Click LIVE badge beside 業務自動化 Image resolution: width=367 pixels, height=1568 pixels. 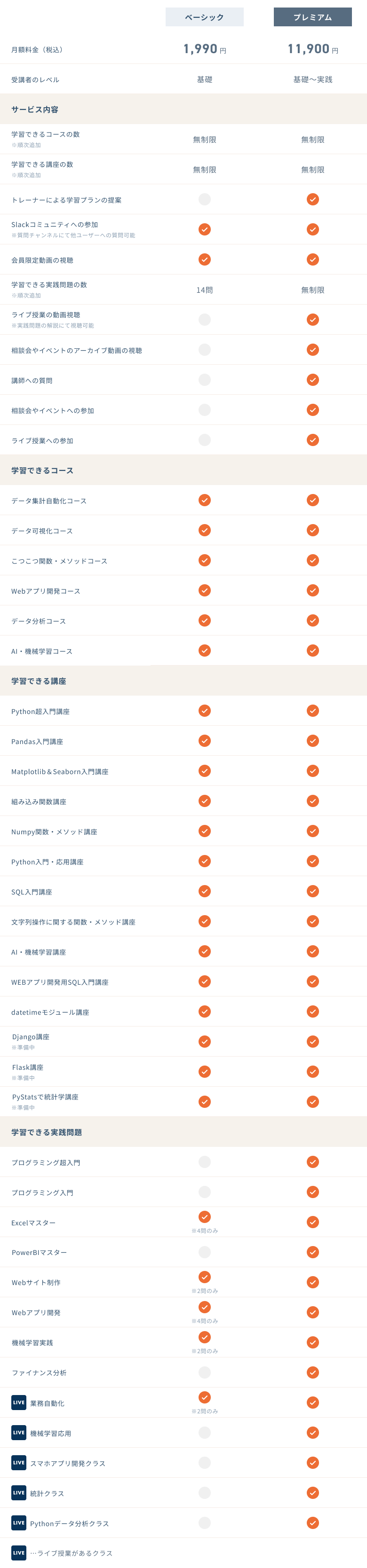click(x=19, y=1403)
